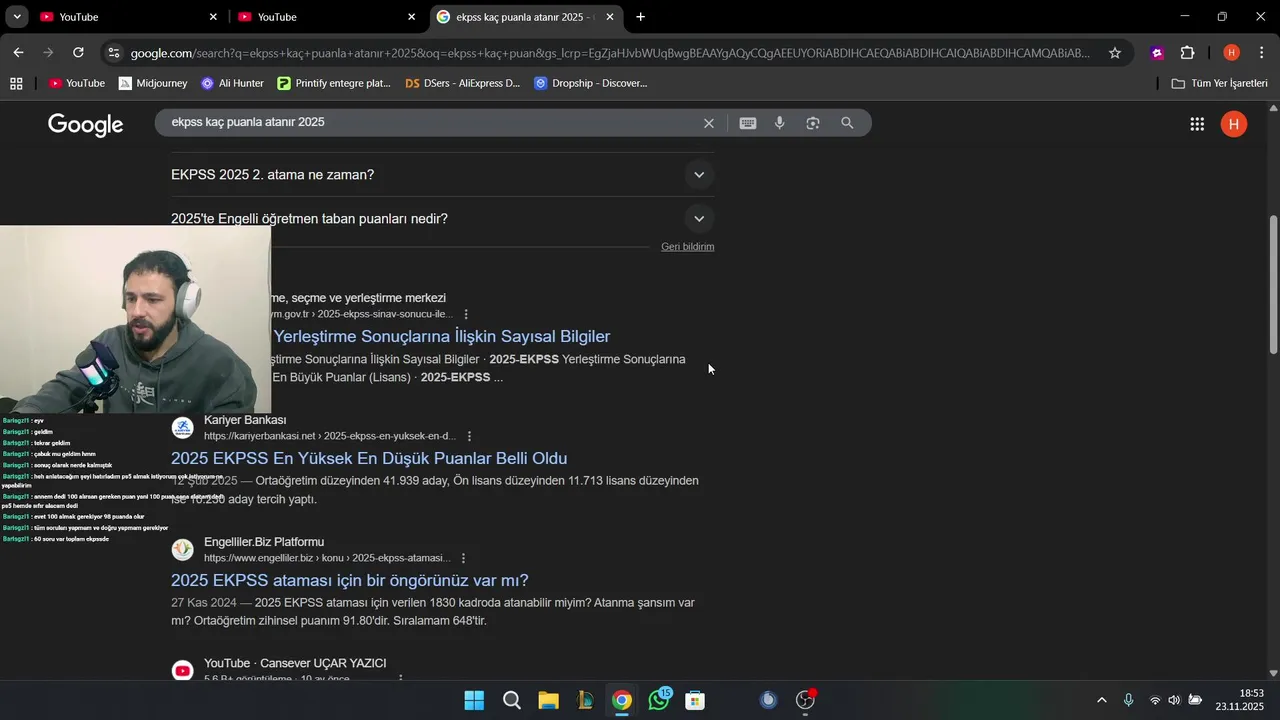Viewport: 1280px width, 720px height.
Task: Go back with the browser back arrow
Action: click(19, 53)
